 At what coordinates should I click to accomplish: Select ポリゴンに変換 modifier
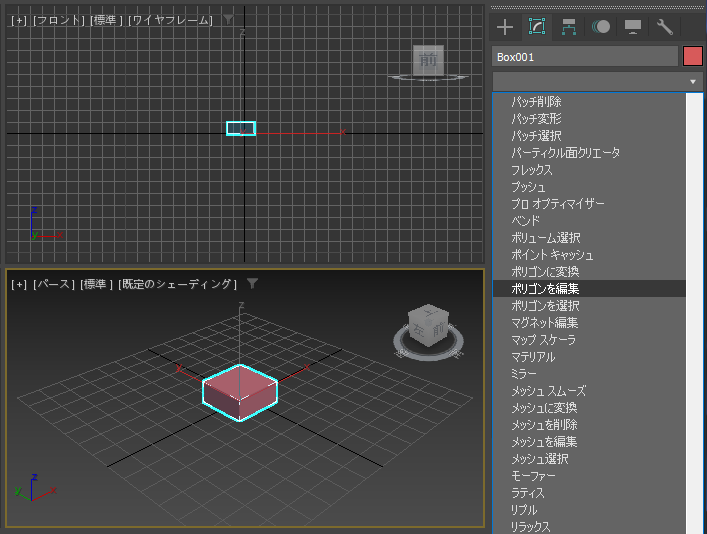tap(589, 272)
